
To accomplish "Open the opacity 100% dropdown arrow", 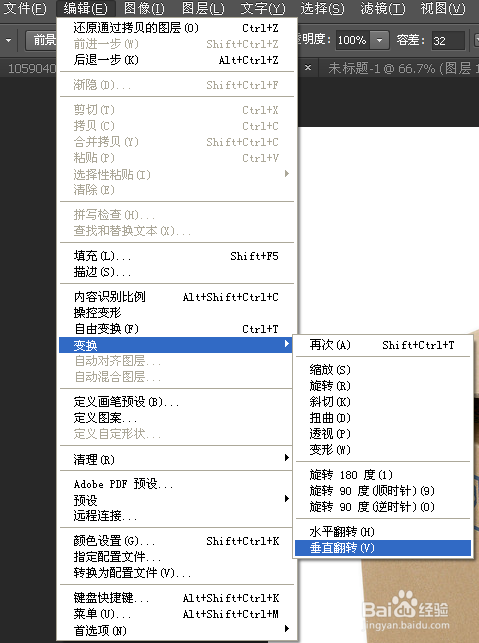I will coord(379,41).
